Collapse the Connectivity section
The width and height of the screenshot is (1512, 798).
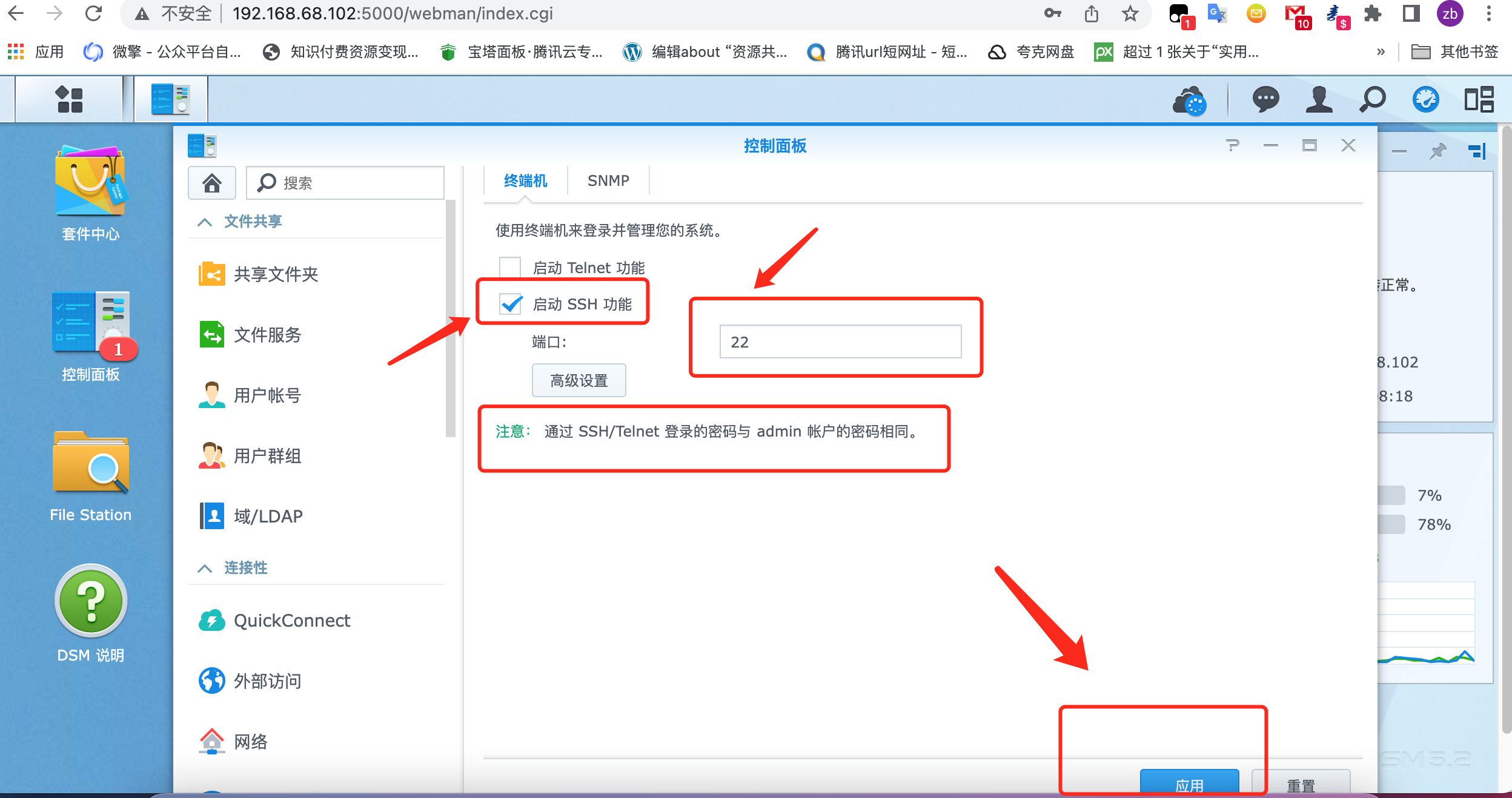(205, 568)
